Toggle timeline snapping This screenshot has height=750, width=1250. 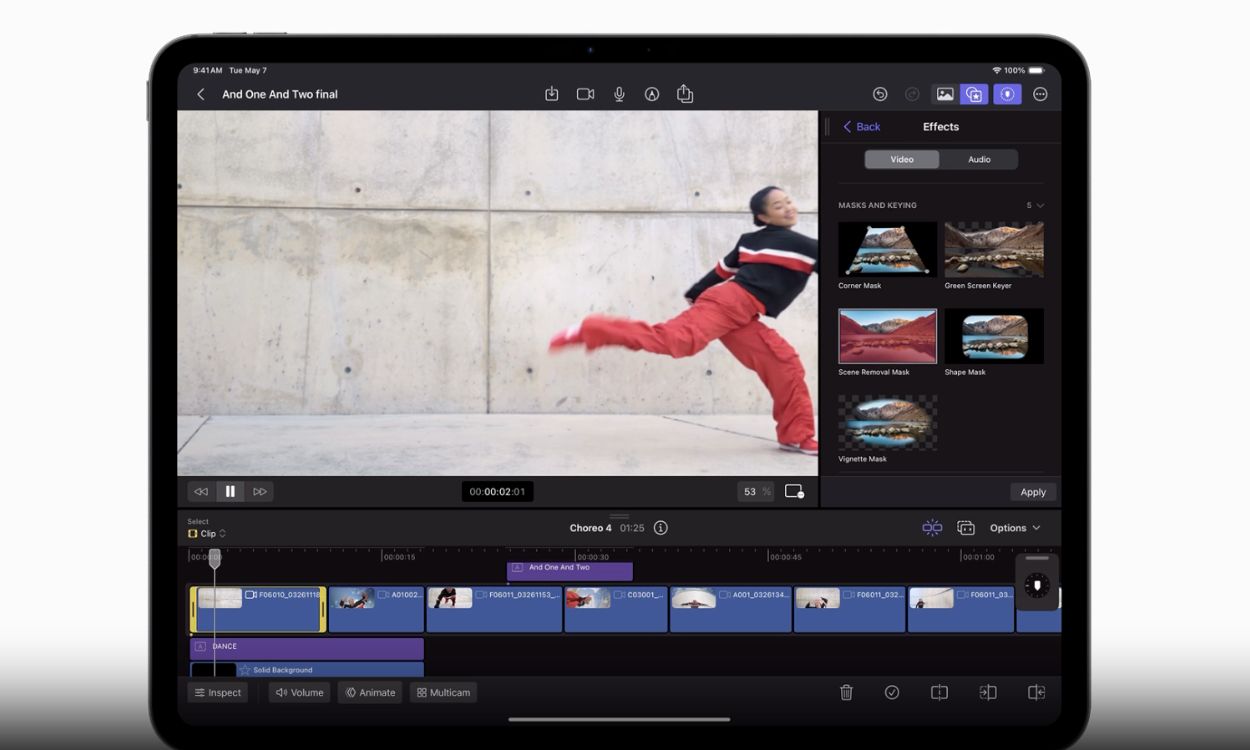tap(932, 528)
